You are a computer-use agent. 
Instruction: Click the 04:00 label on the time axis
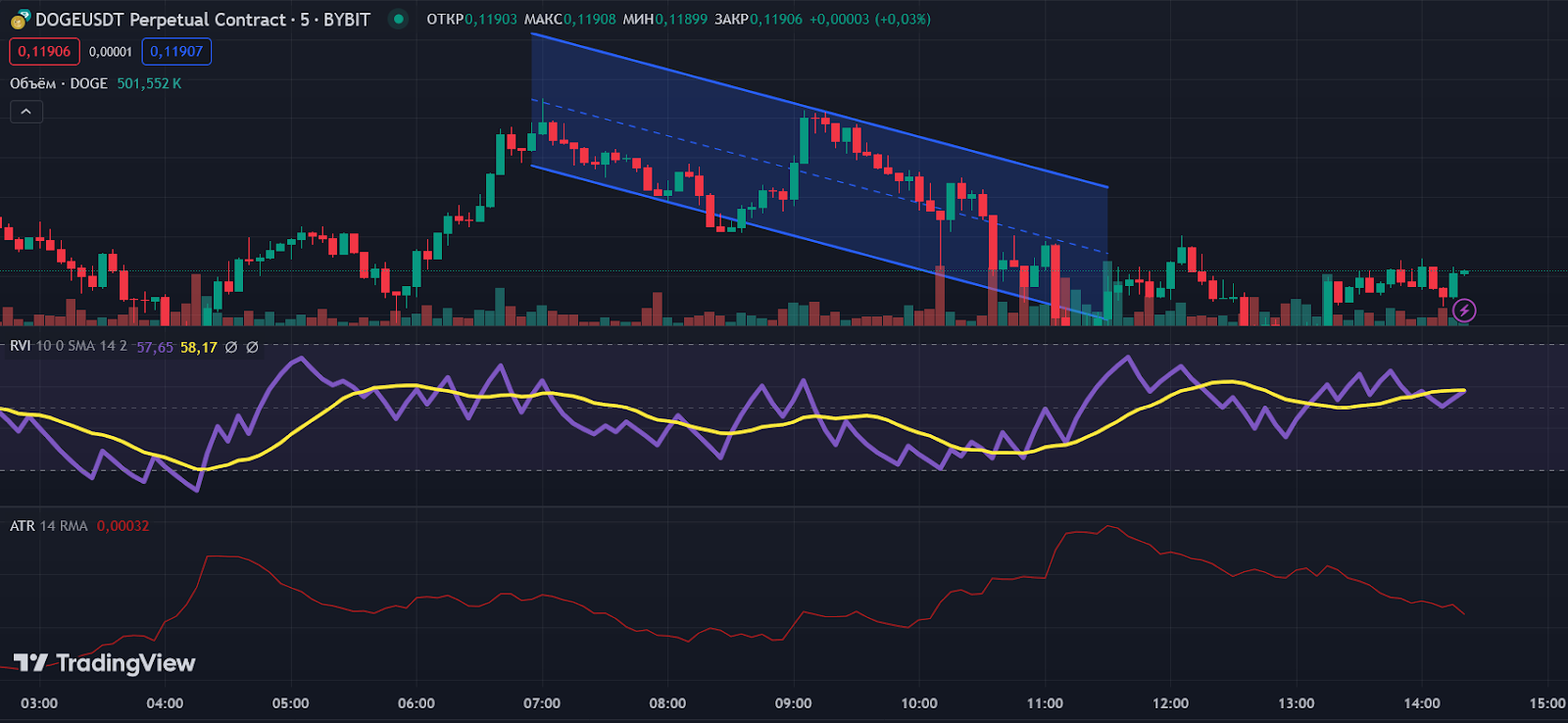pos(165,703)
